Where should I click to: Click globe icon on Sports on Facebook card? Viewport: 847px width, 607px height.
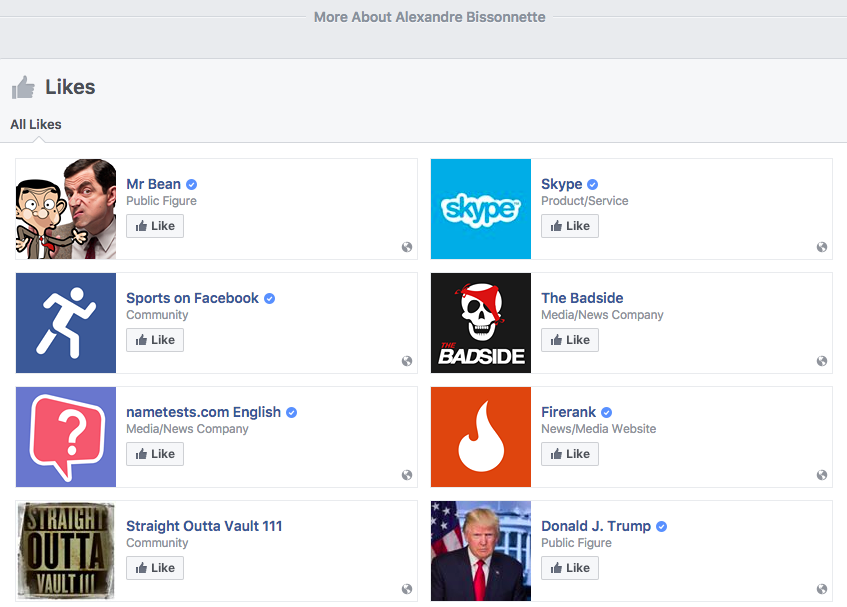pyautogui.click(x=407, y=361)
